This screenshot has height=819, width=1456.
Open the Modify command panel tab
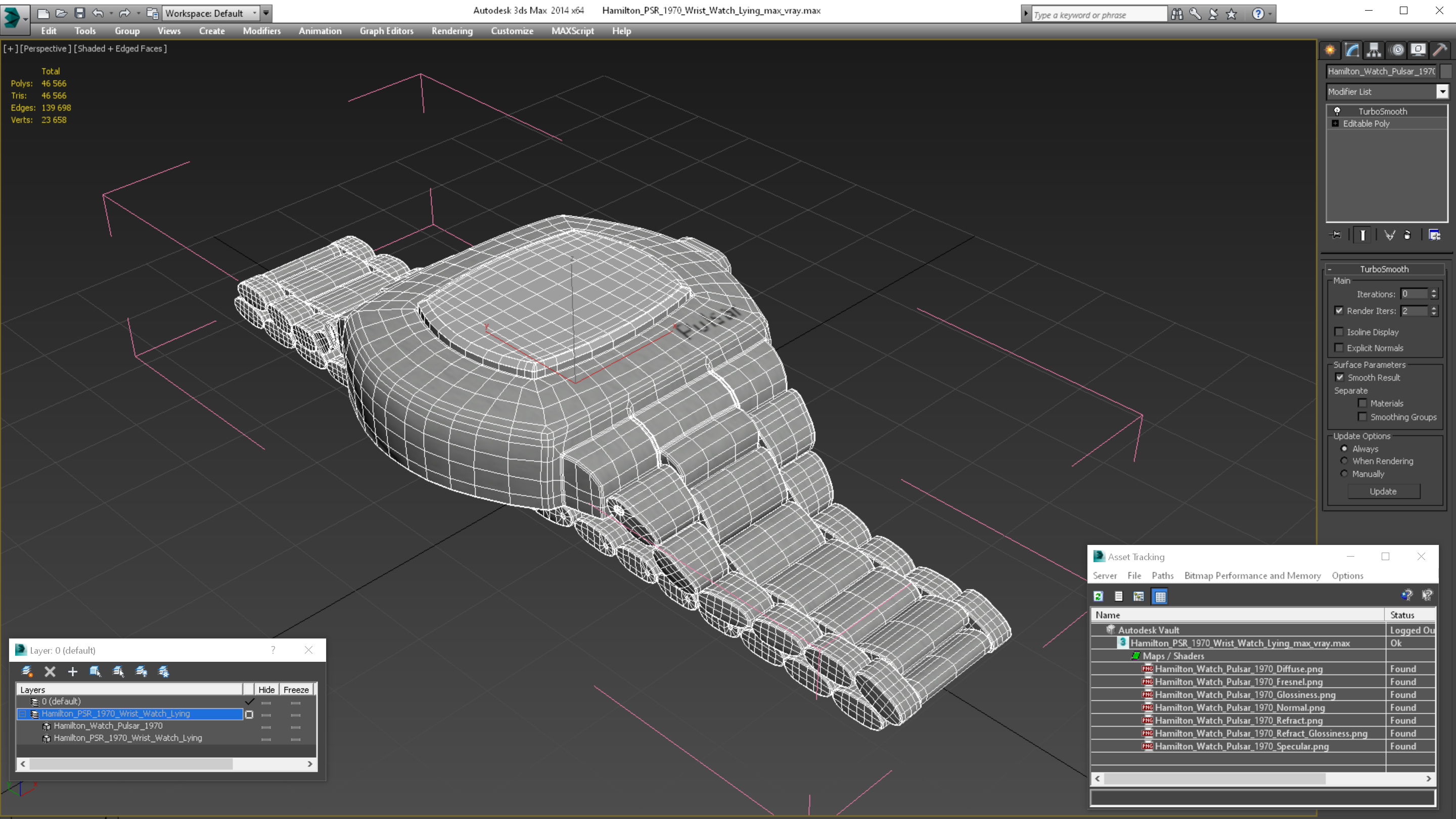tap(1352, 50)
